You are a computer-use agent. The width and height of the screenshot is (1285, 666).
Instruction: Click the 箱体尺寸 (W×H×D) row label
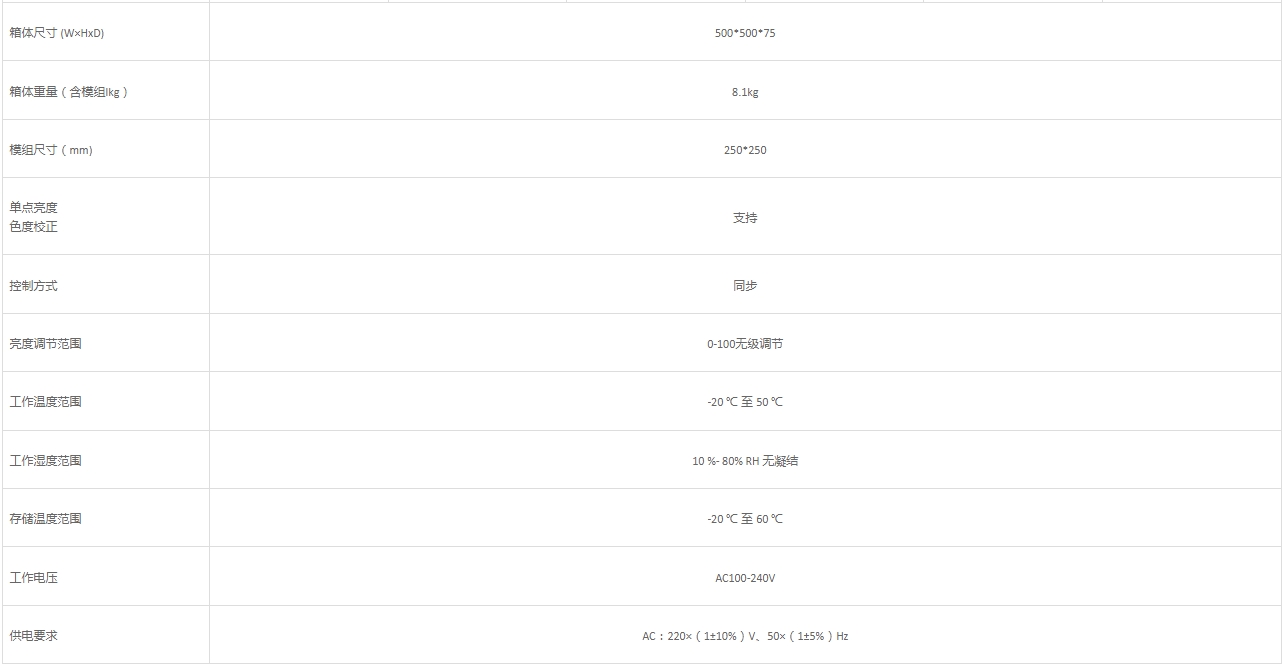click(x=57, y=33)
